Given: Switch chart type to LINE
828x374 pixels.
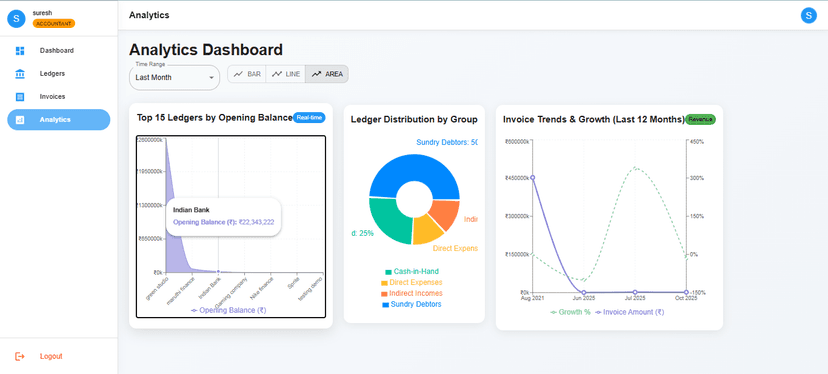Looking at the screenshot, I should [285, 74].
